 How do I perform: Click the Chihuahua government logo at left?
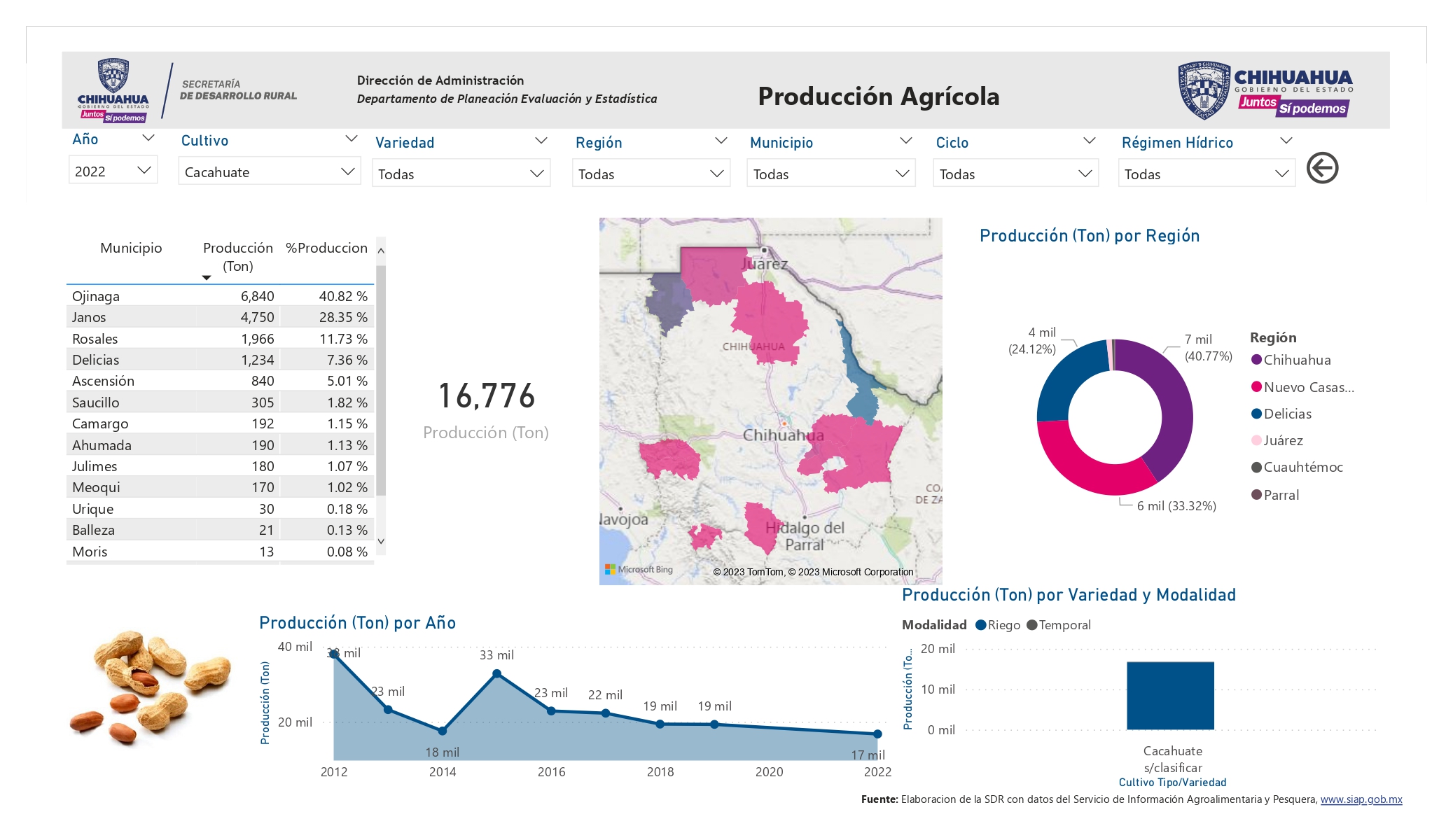pyautogui.click(x=113, y=90)
